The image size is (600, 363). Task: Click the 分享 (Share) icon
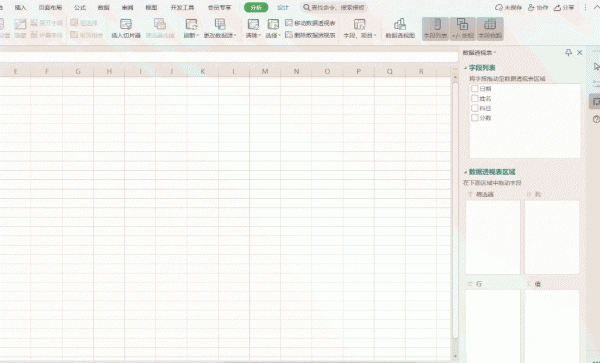click(558, 7)
